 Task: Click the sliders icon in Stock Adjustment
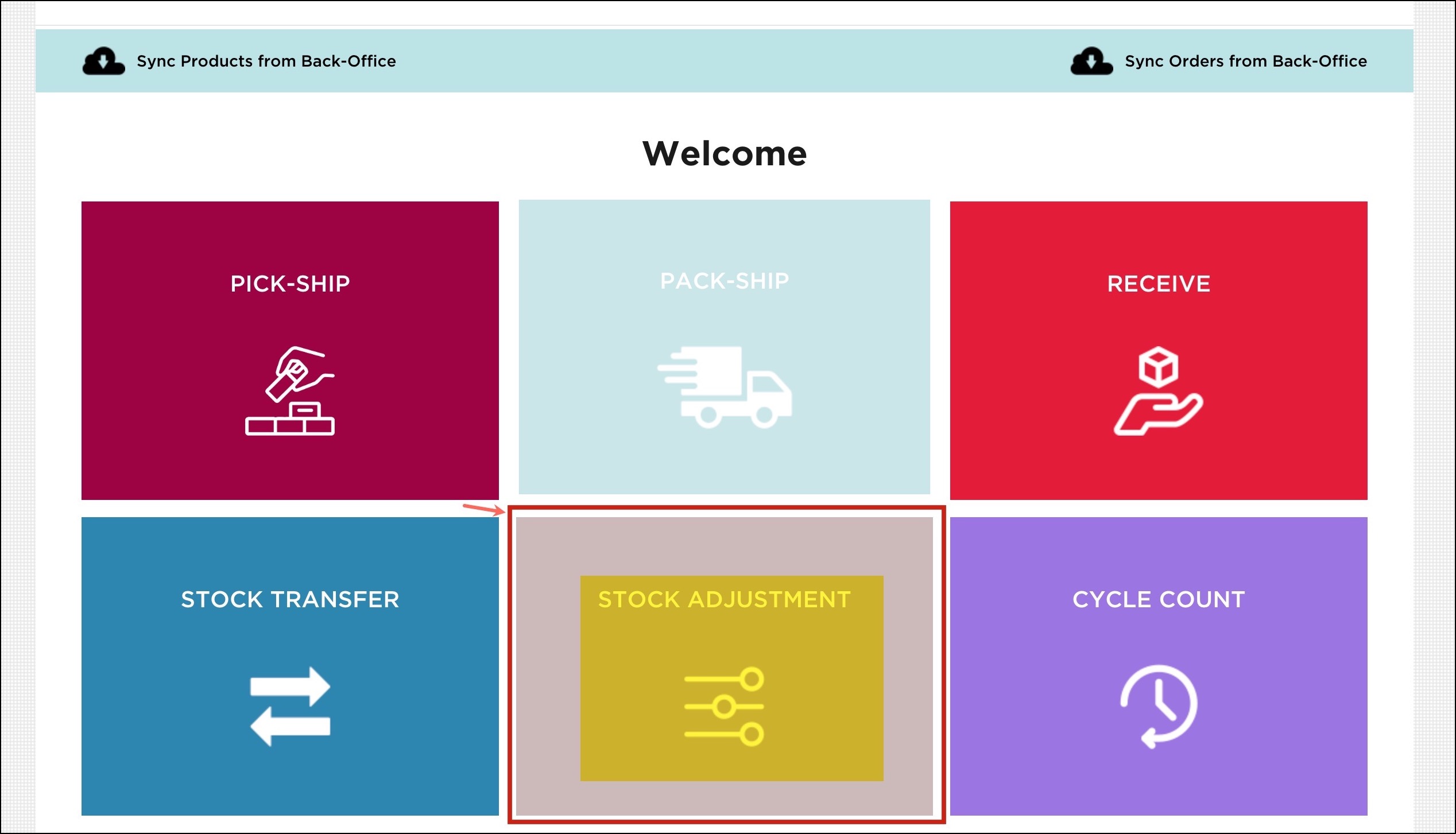click(724, 707)
